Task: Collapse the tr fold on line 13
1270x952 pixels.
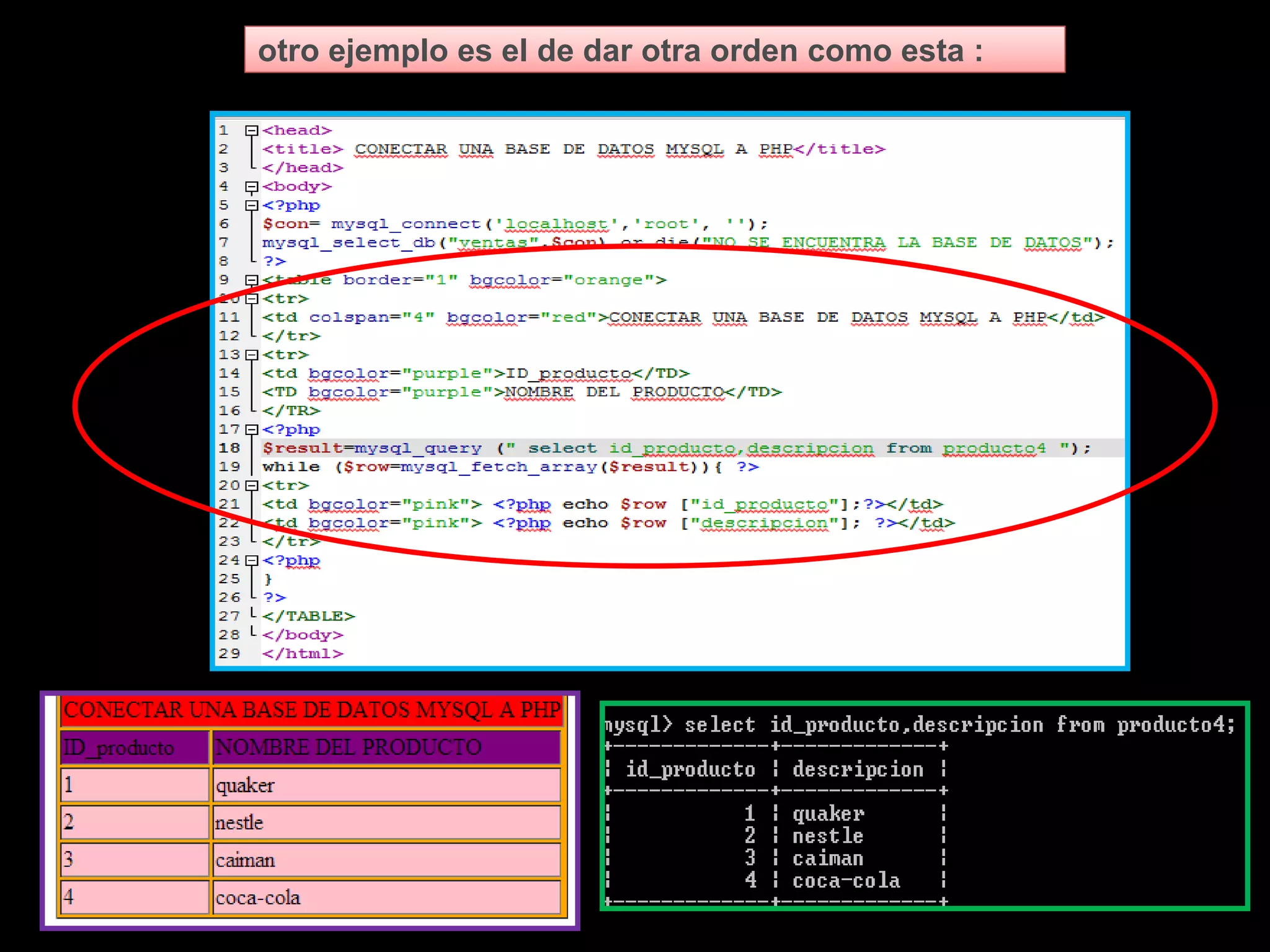Action: 251,355
